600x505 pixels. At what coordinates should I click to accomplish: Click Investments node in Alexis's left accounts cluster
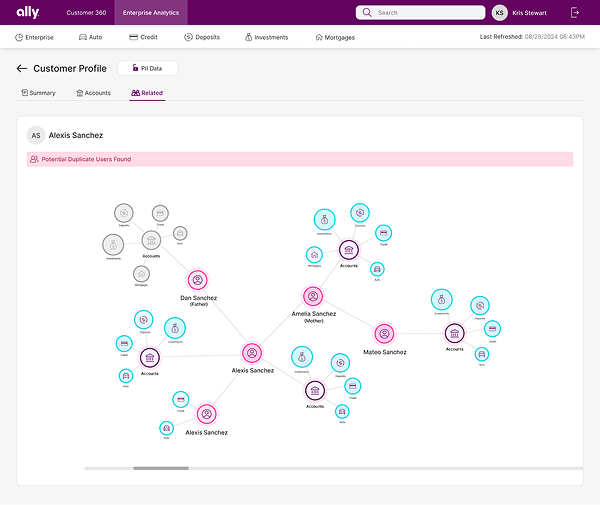click(x=175, y=328)
